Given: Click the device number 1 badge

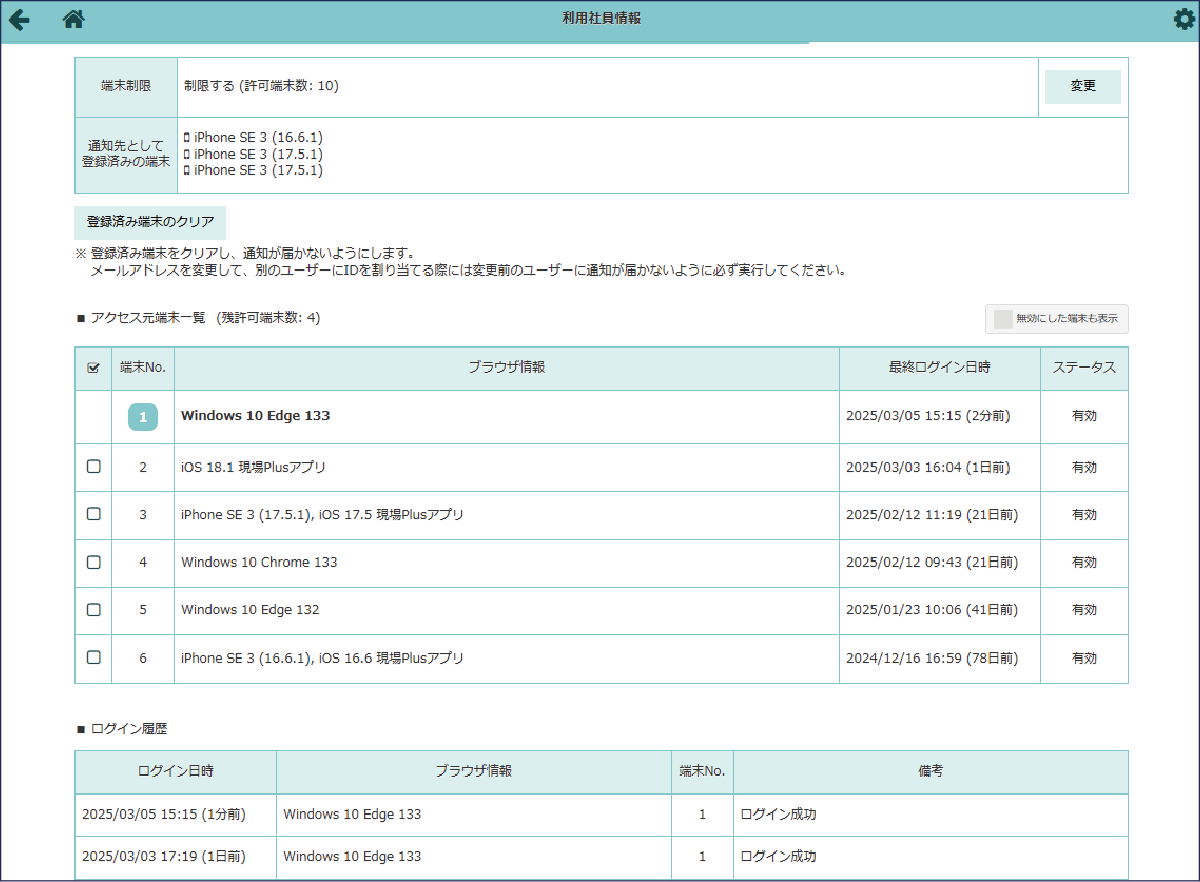Looking at the screenshot, I should [x=143, y=417].
